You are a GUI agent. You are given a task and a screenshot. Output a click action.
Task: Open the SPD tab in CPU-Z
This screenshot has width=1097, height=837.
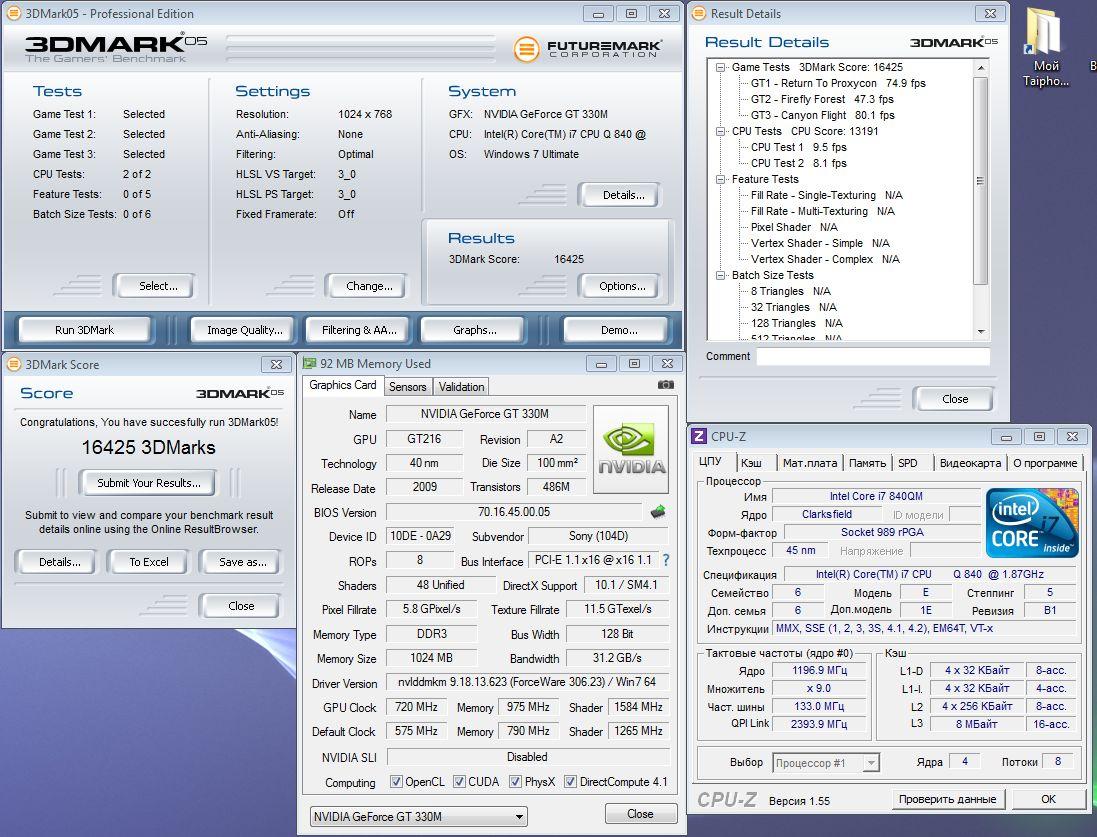[907, 463]
